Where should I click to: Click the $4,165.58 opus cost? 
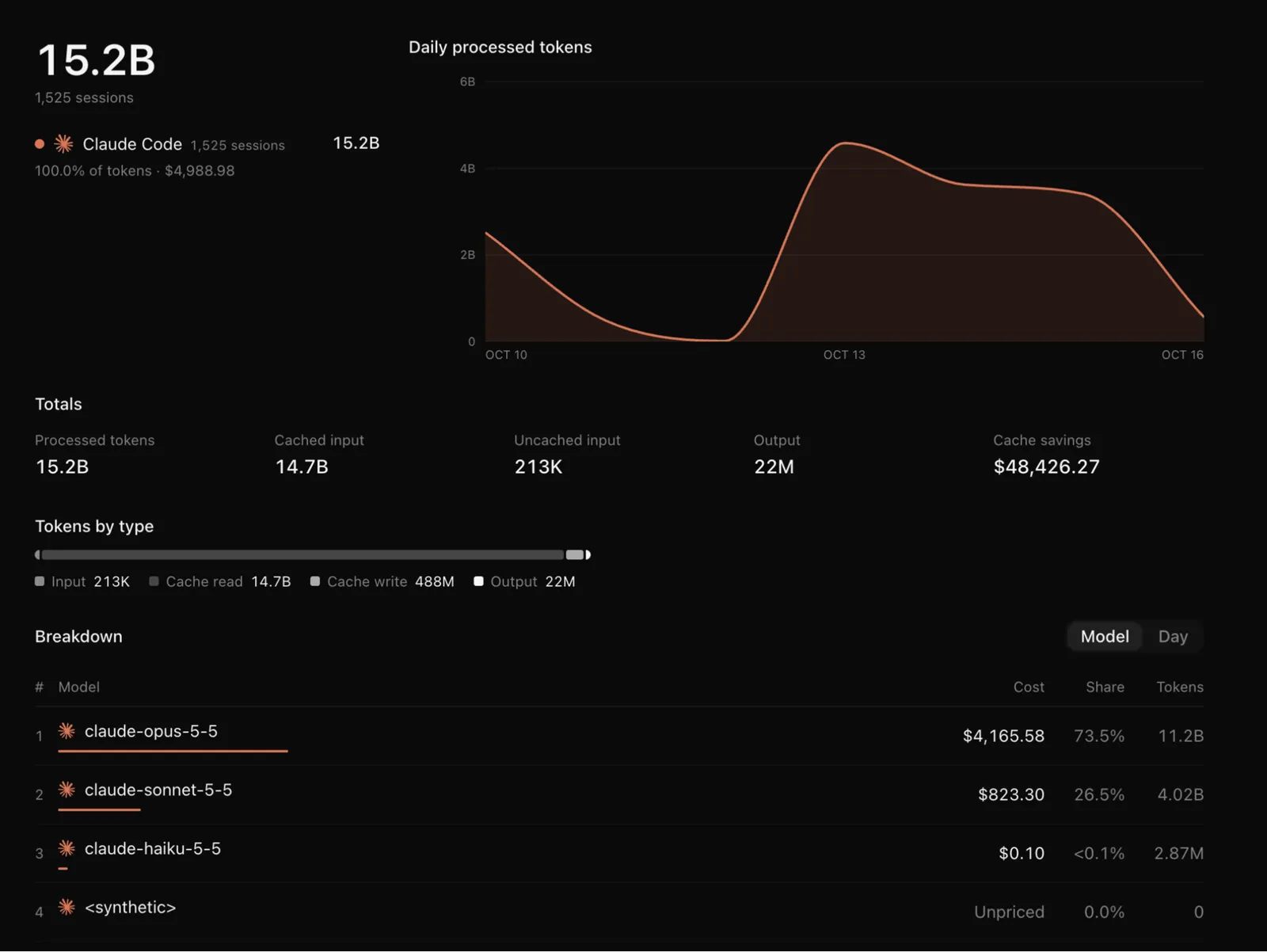[1003, 736]
